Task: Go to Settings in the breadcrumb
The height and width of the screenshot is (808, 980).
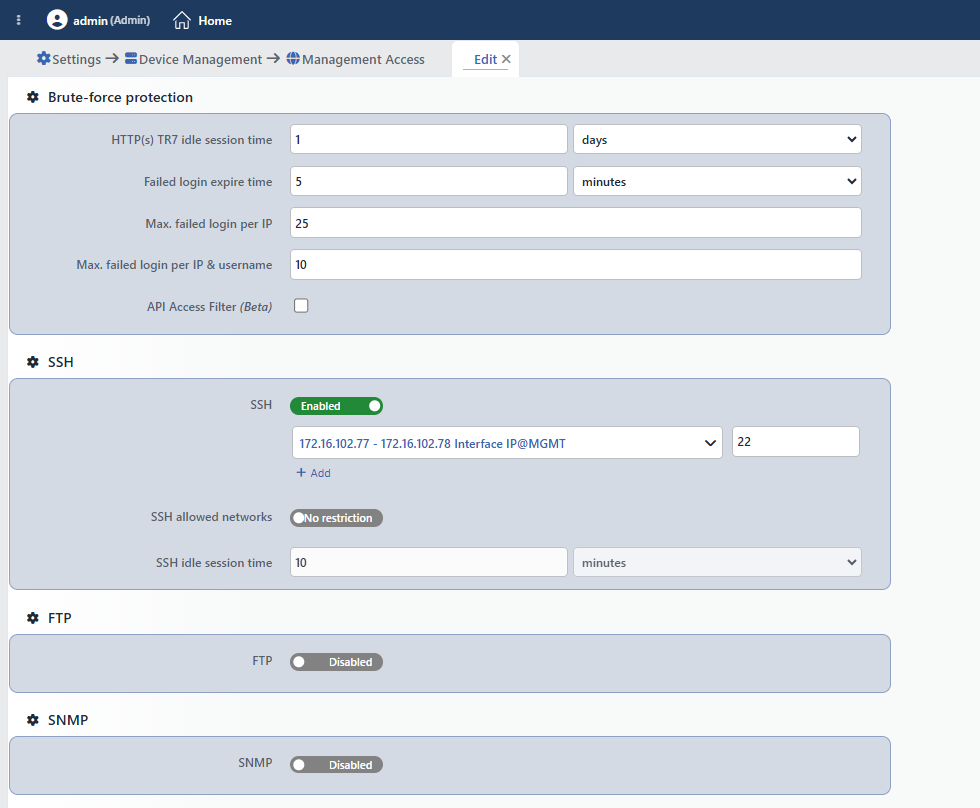Action: pos(76,59)
